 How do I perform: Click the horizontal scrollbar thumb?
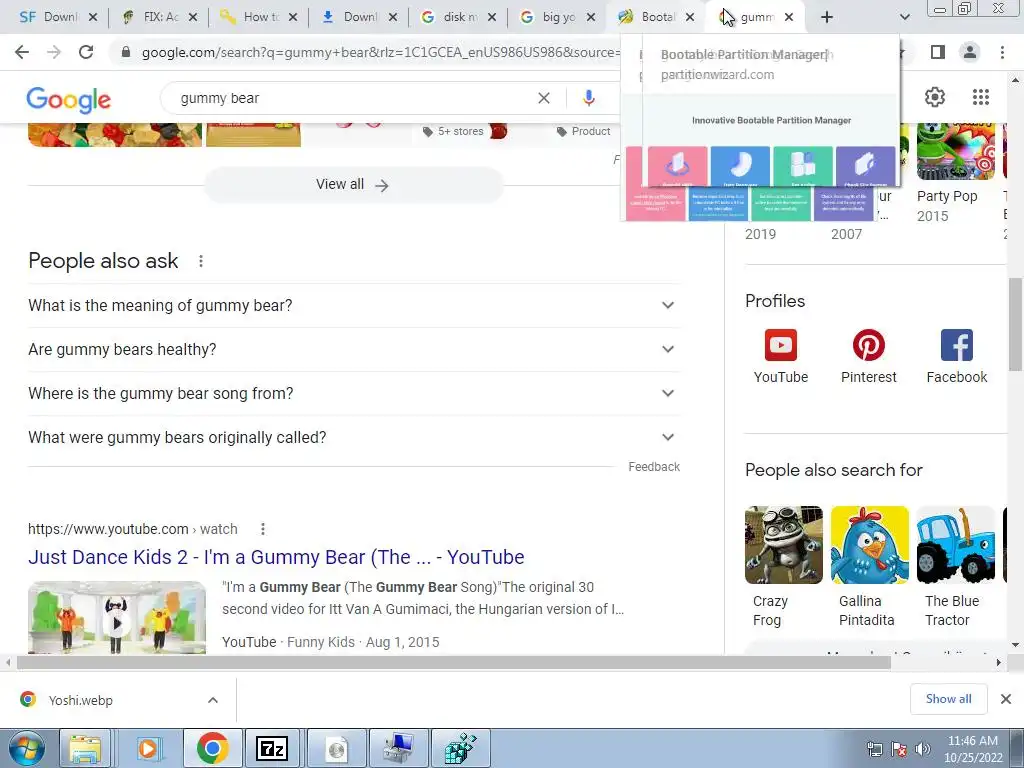pos(454,662)
